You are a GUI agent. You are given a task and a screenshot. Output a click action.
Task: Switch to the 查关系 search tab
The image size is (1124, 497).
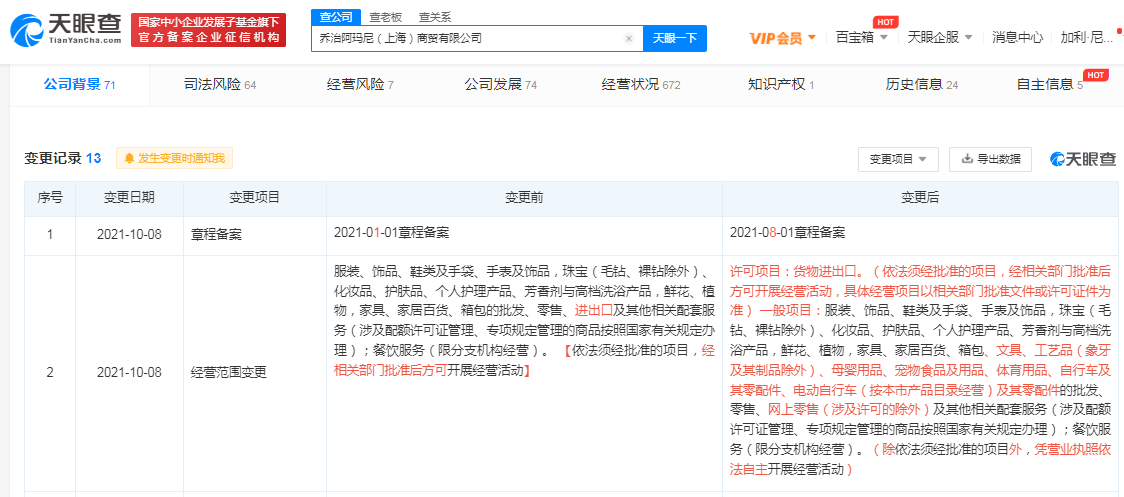435,17
